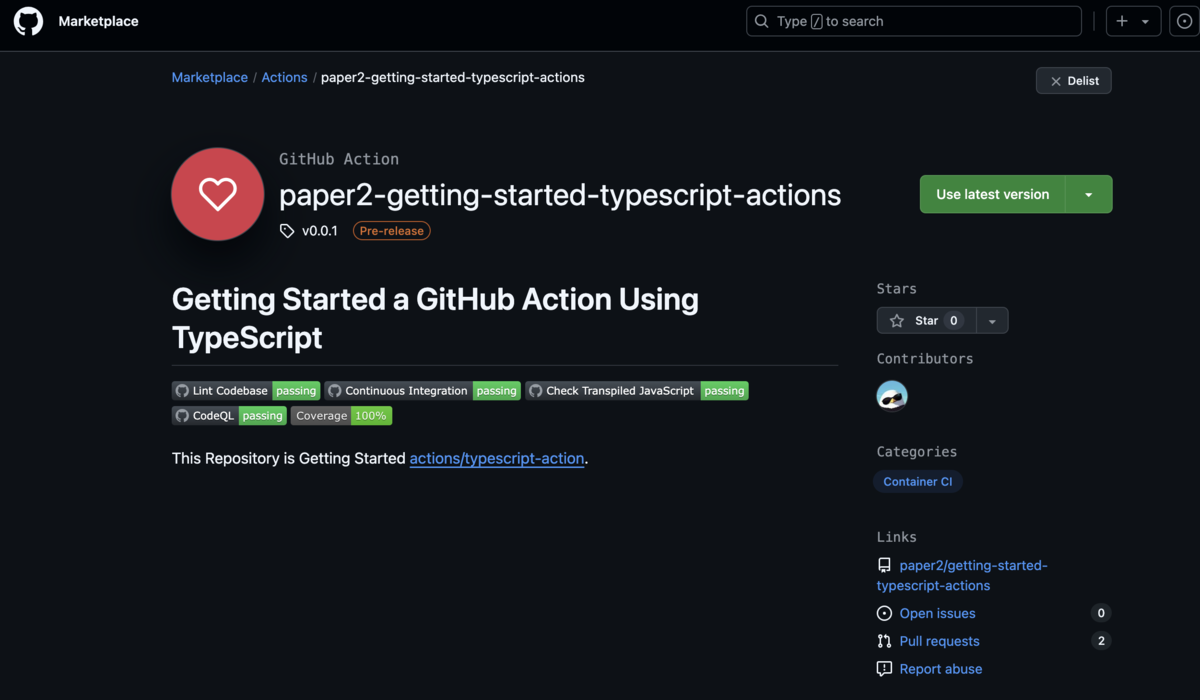Click the Open issues circle icon
Image resolution: width=1200 pixels, height=700 pixels.
[x=884, y=614]
